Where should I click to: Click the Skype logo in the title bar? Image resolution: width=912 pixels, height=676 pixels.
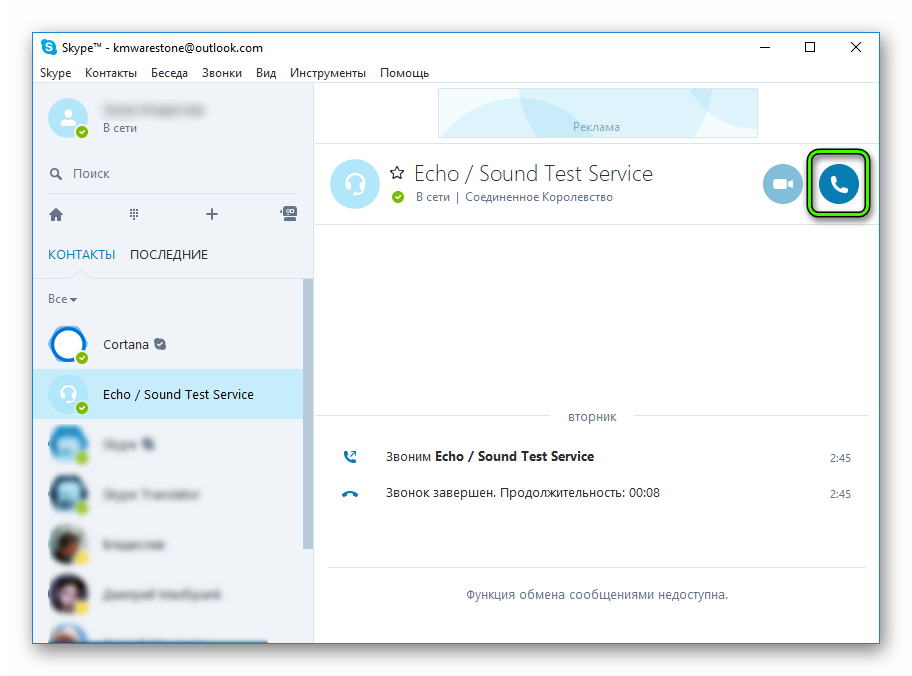point(49,47)
